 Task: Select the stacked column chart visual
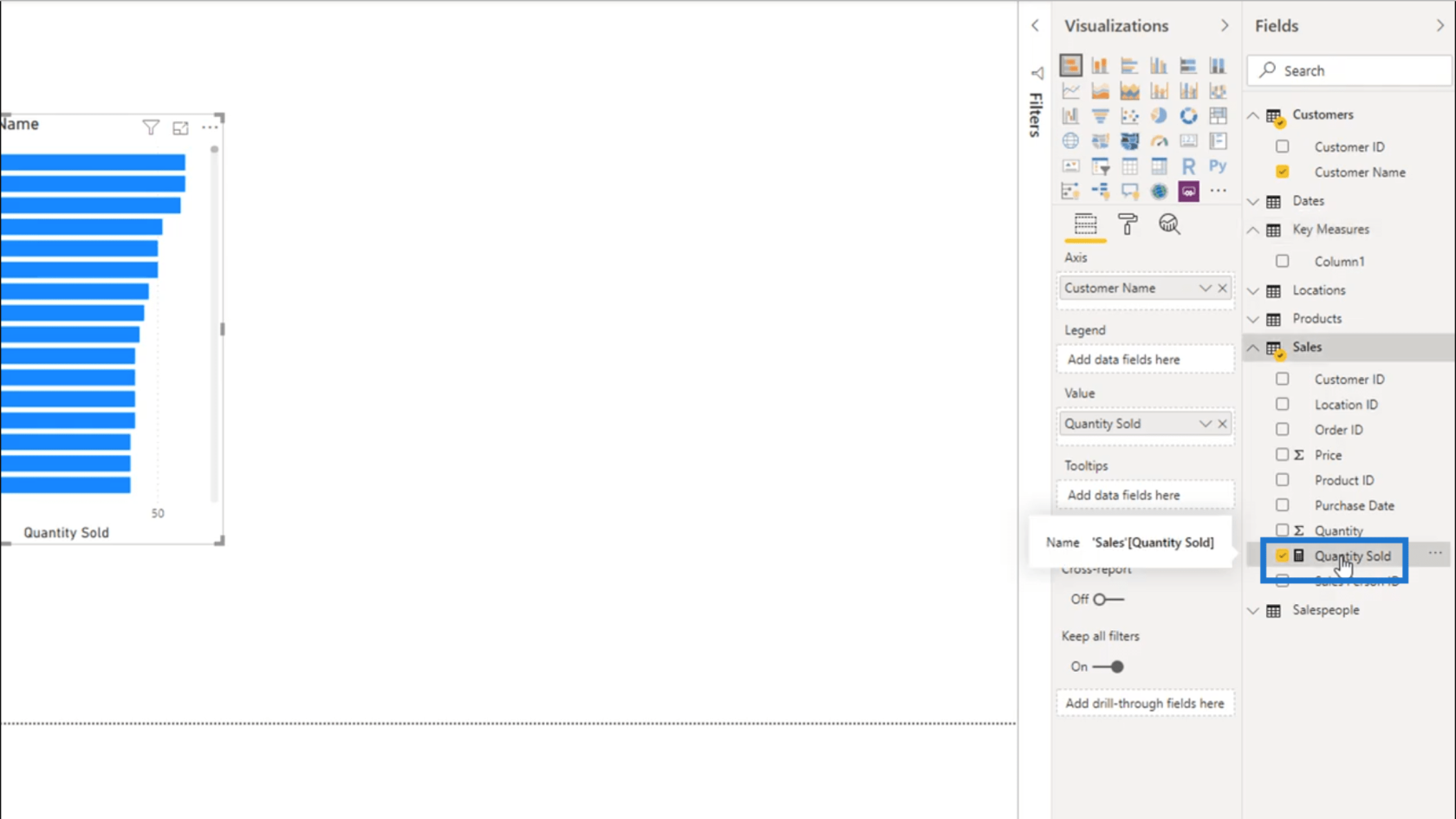(x=1100, y=65)
